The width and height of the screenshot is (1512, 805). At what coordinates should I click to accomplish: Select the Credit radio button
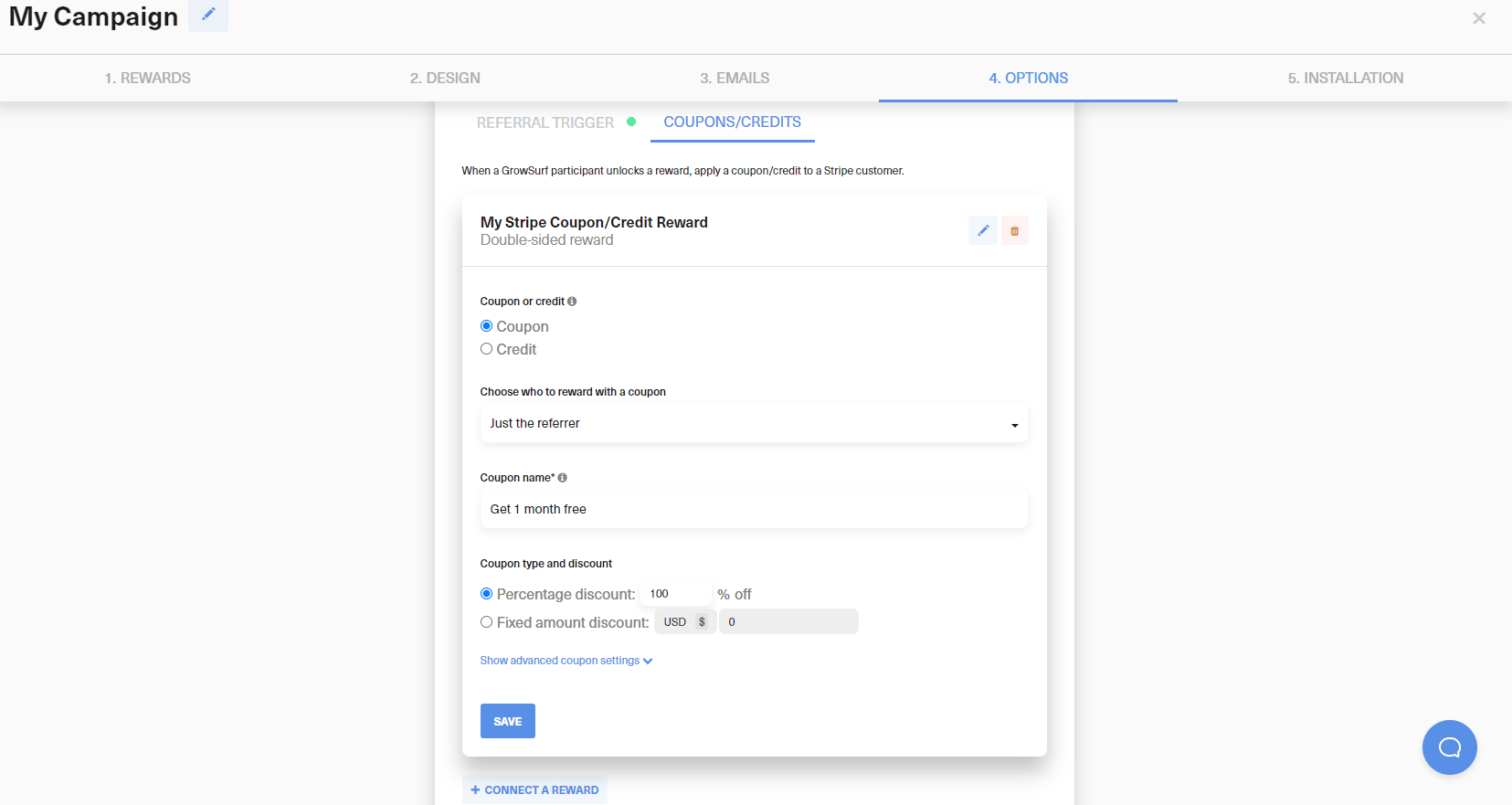tap(487, 349)
